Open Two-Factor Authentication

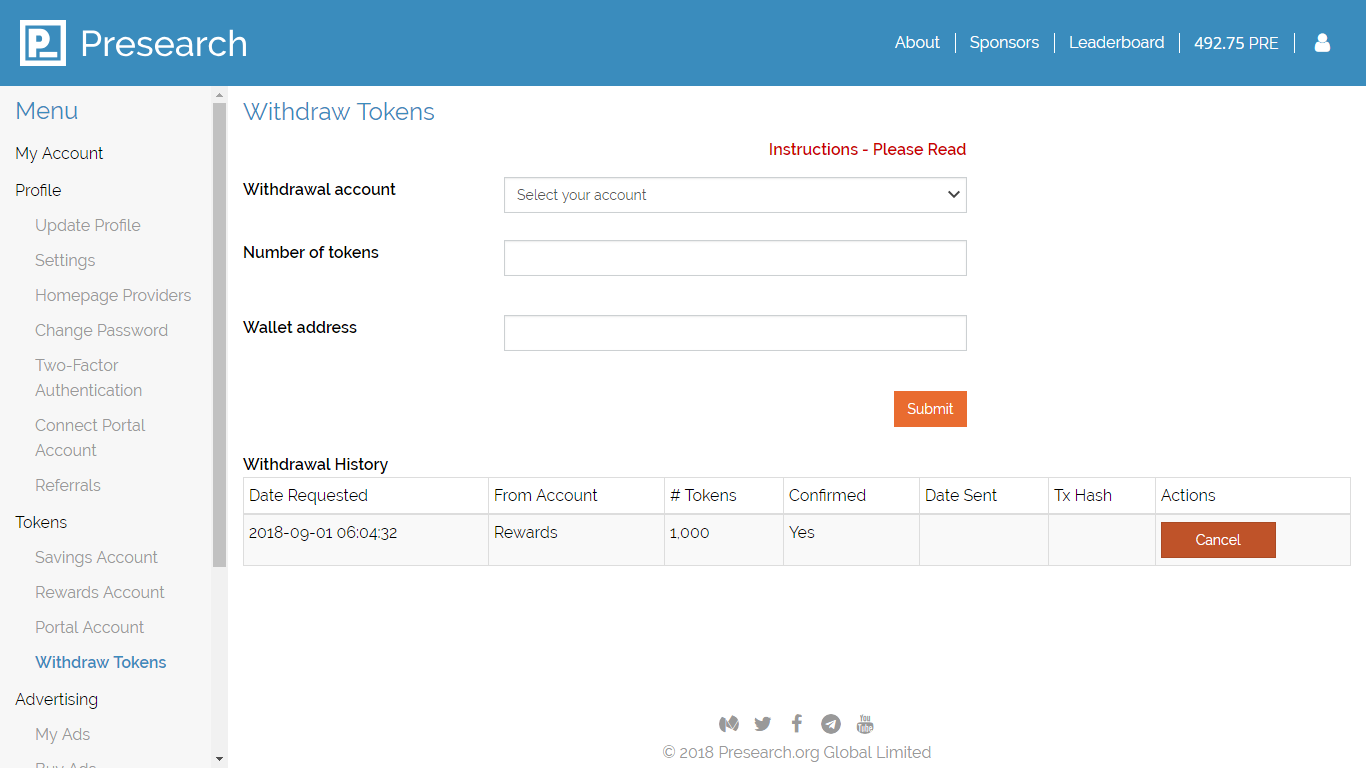88,378
